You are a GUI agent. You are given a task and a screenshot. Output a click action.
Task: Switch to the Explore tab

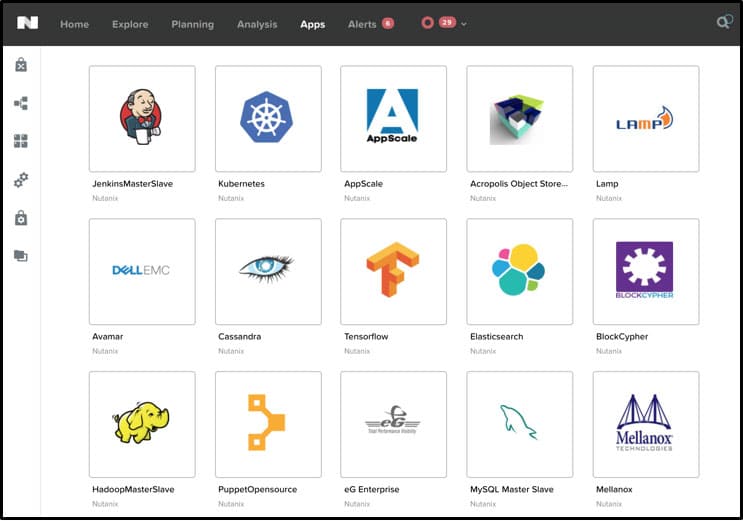click(x=130, y=24)
